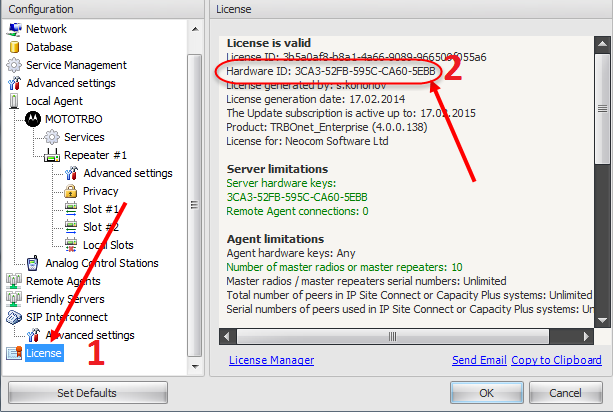Click the Send Email link
Screen dimensions: 613x412
coord(478,360)
